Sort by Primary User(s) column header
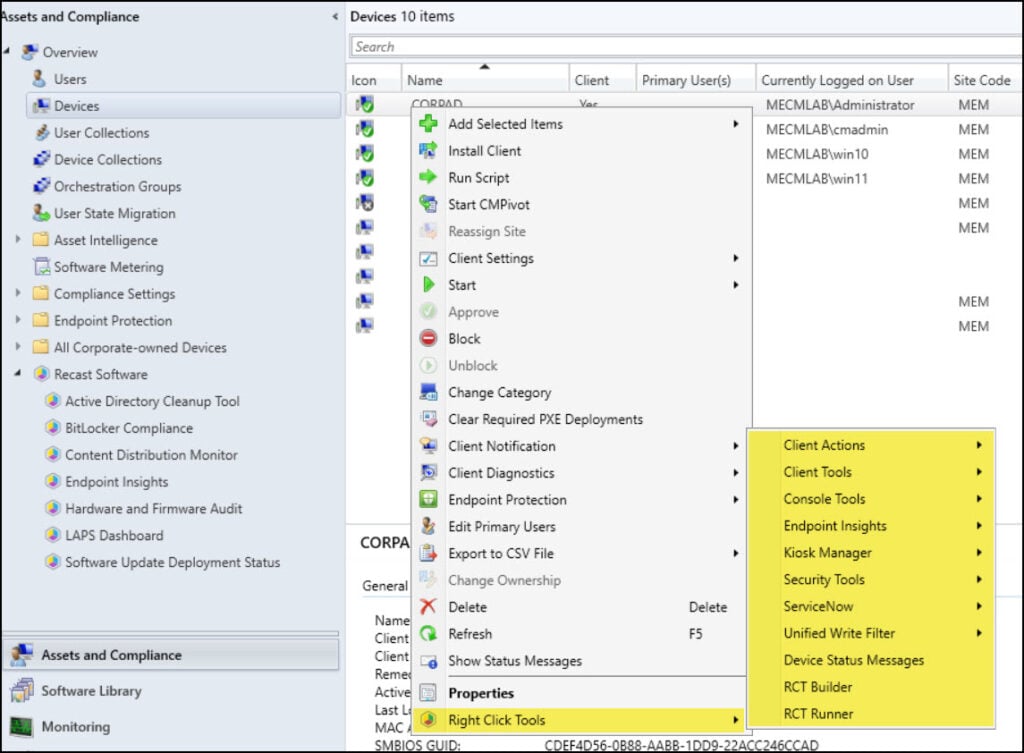The image size is (1024, 753). tap(695, 80)
